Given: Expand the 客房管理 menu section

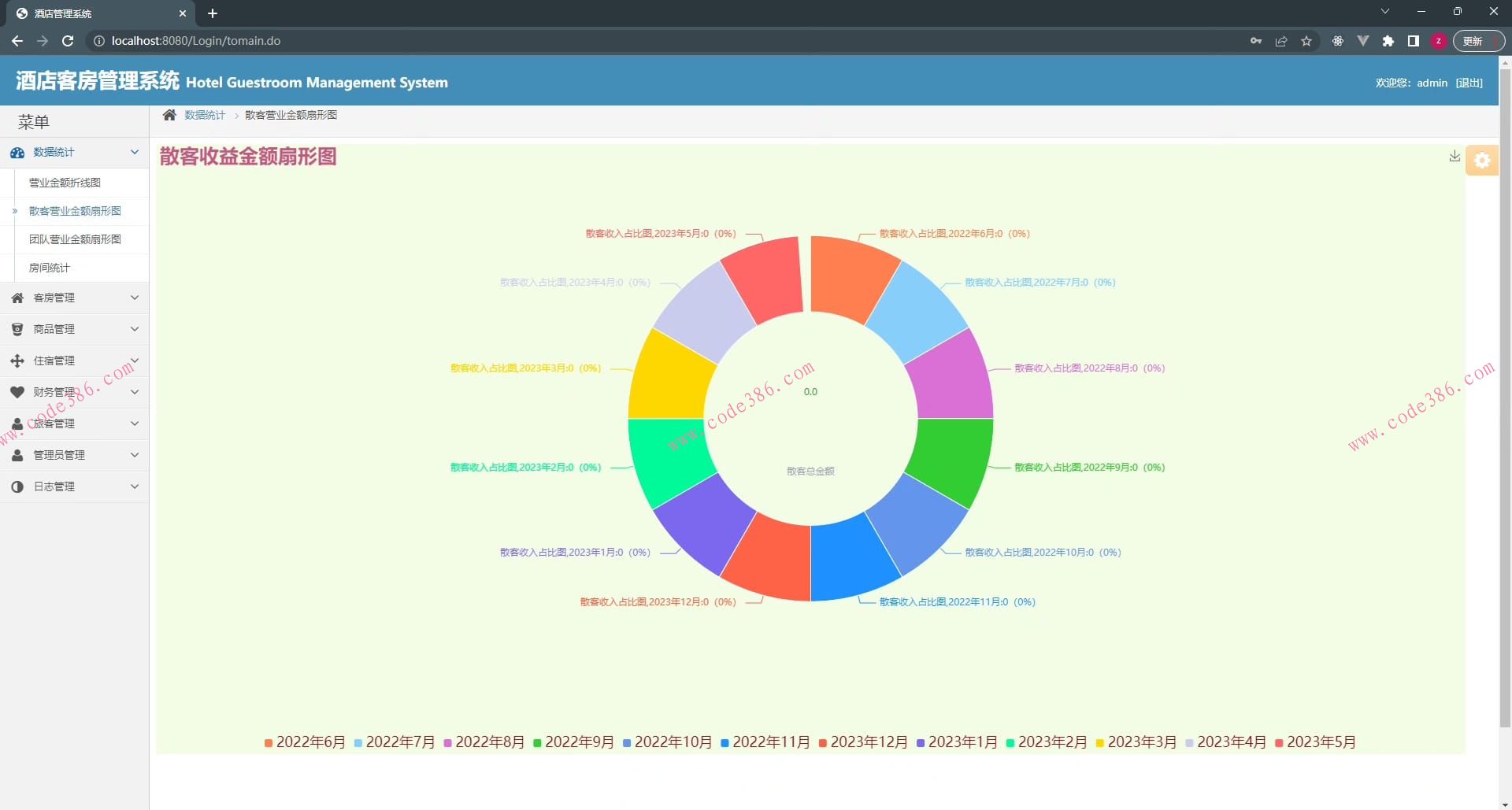Looking at the screenshot, I should tap(74, 298).
